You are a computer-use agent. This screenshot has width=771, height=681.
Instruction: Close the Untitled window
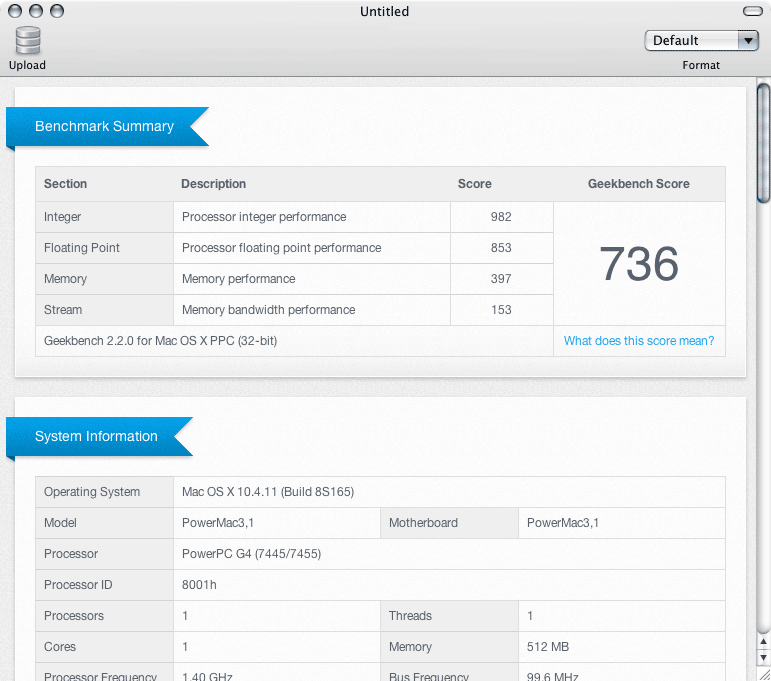point(13,11)
